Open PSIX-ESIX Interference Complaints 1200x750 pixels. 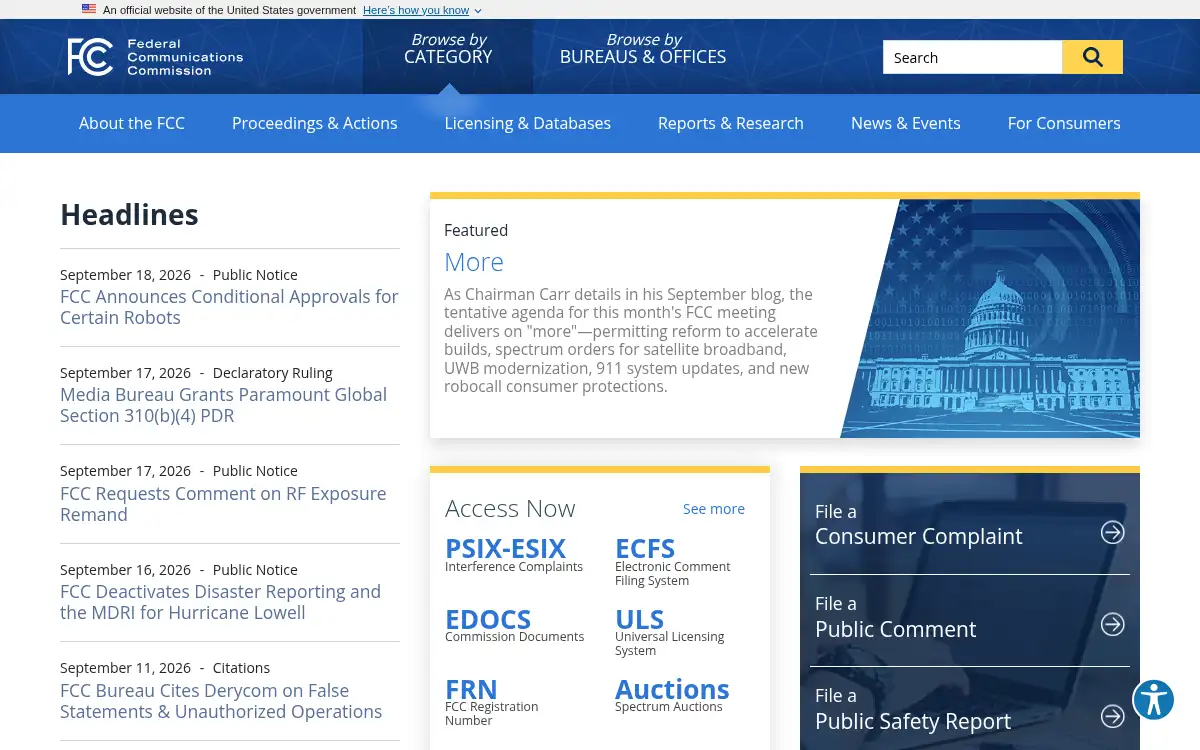tap(514, 555)
